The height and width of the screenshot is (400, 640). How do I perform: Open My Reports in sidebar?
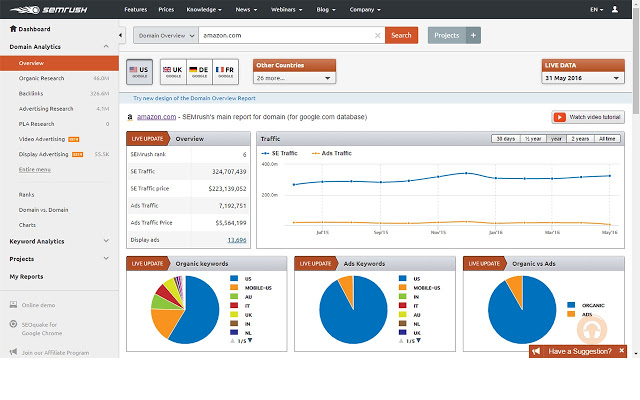[26, 276]
